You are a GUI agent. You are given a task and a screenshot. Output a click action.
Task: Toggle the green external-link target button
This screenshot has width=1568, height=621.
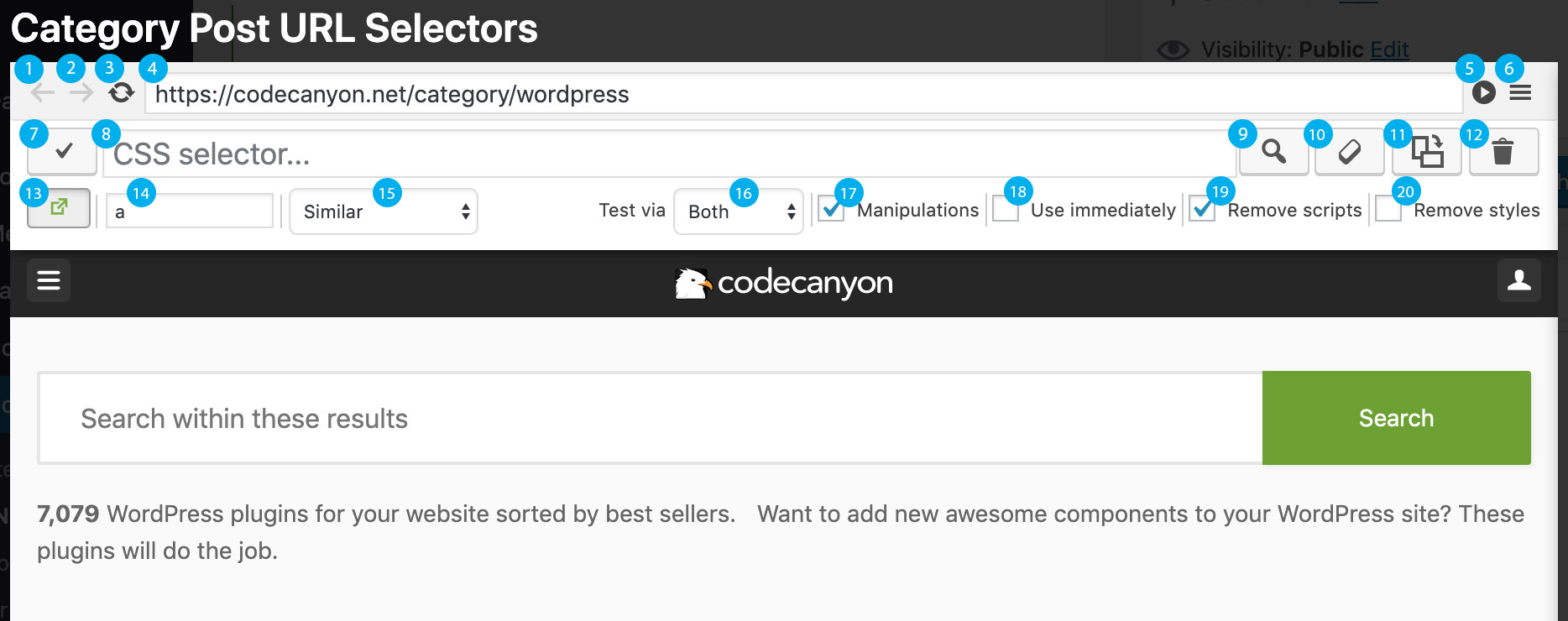pyautogui.click(x=59, y=207)
